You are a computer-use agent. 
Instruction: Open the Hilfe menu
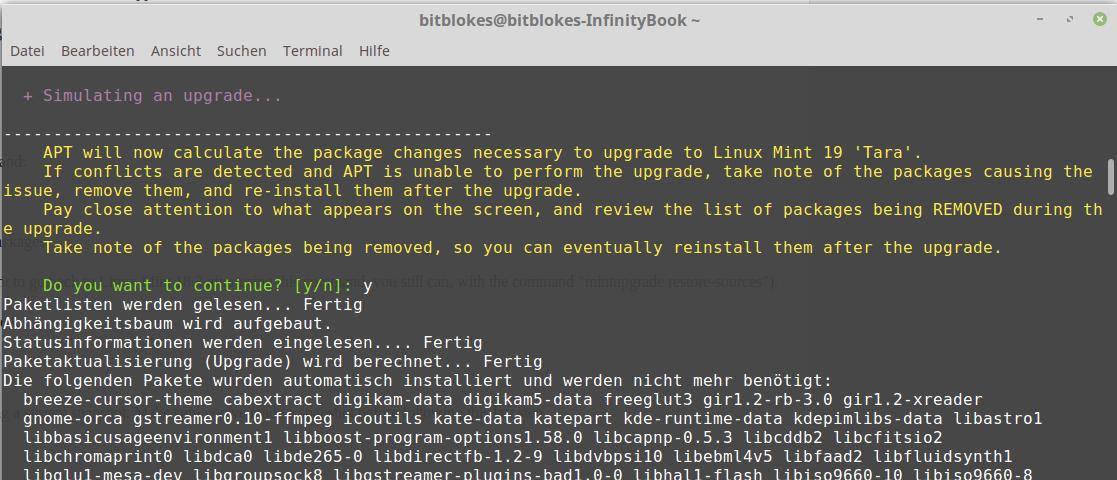pyautogui.click(x=374, y=51)
